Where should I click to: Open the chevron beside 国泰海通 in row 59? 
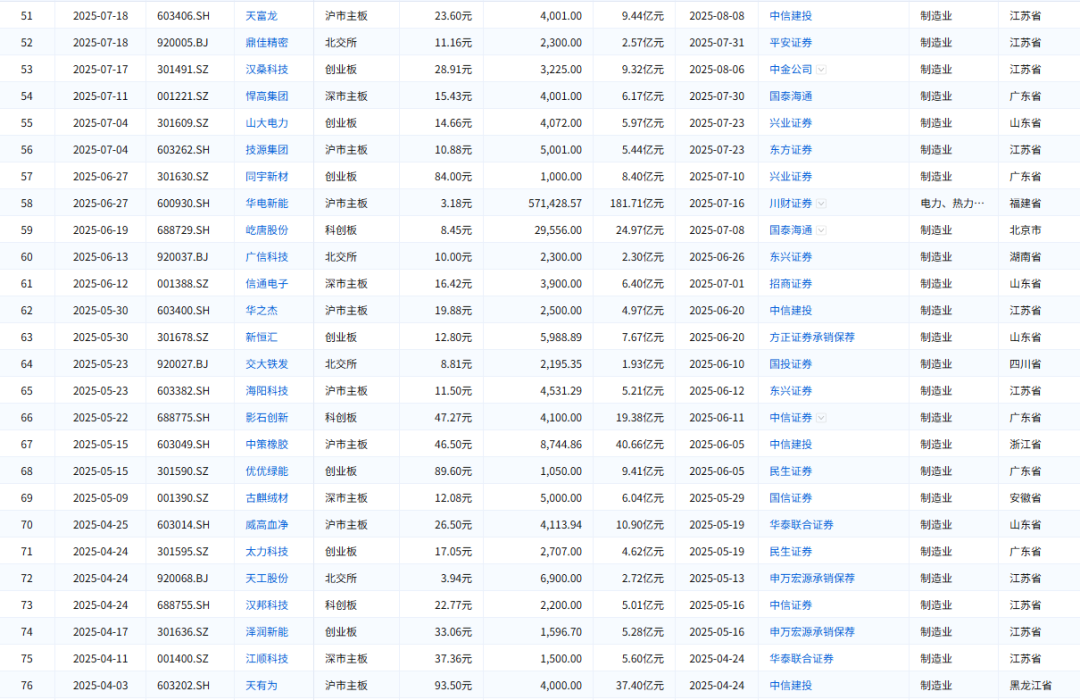[821, 230]
